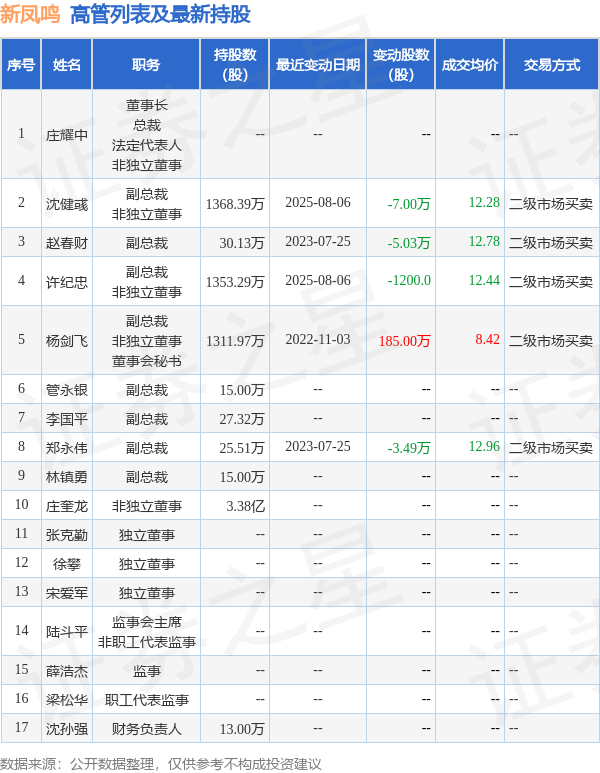600x773 pixels.
Task: Select the red 185.00万 value for 杨剑飞
Action: point(404,341)
